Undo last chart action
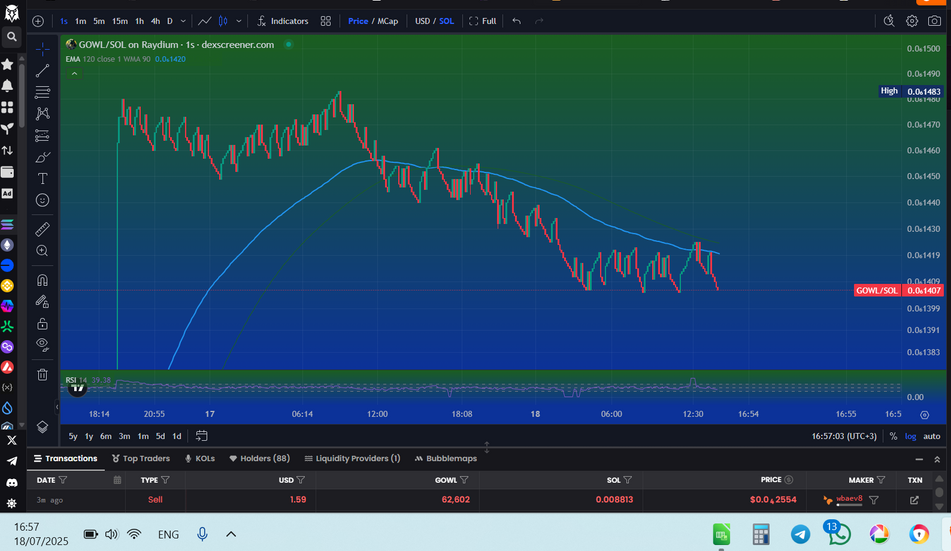The image size is (951, 551). tap(517, 21)
